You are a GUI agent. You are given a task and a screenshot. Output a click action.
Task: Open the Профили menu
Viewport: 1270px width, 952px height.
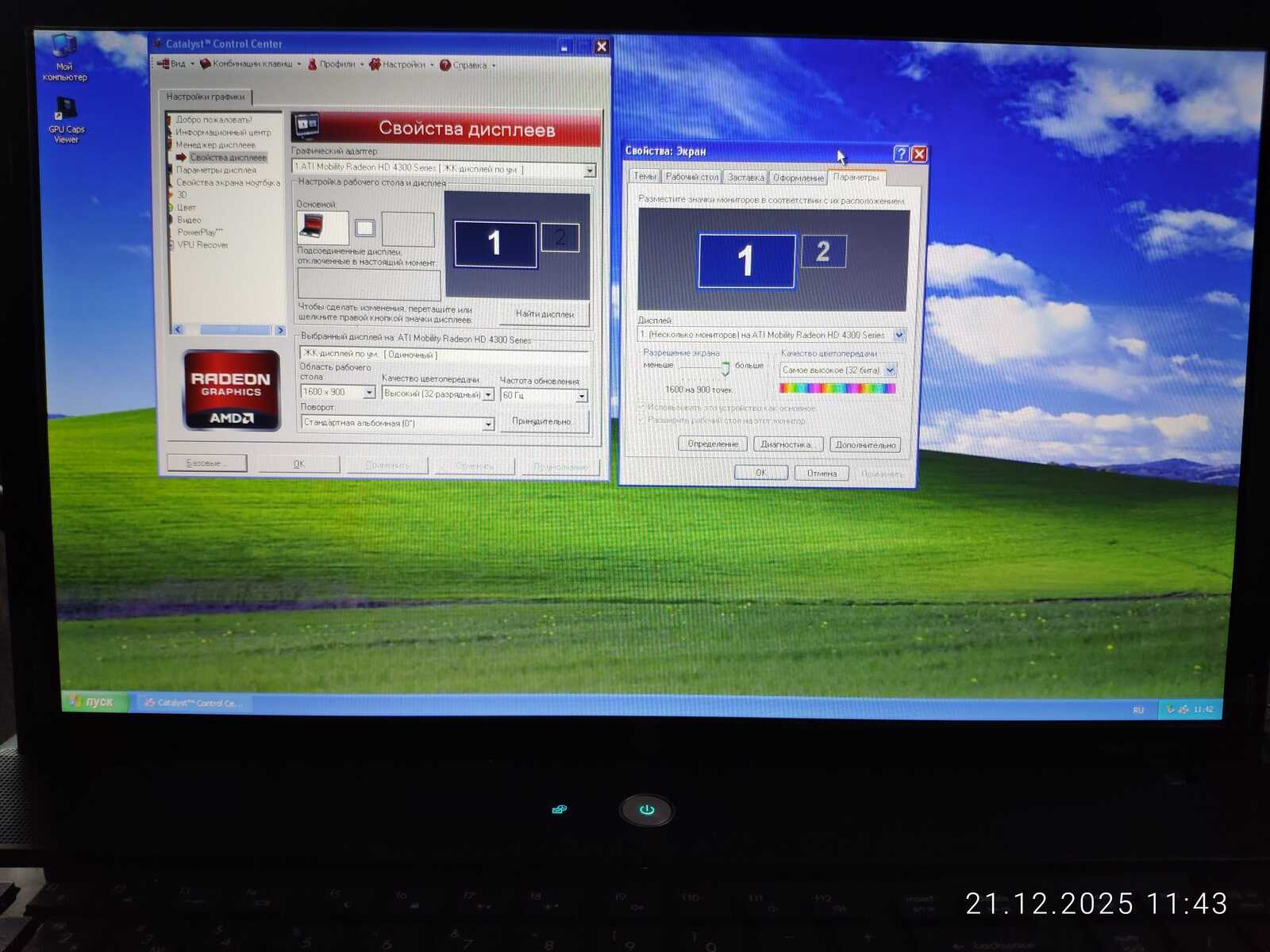336,64
